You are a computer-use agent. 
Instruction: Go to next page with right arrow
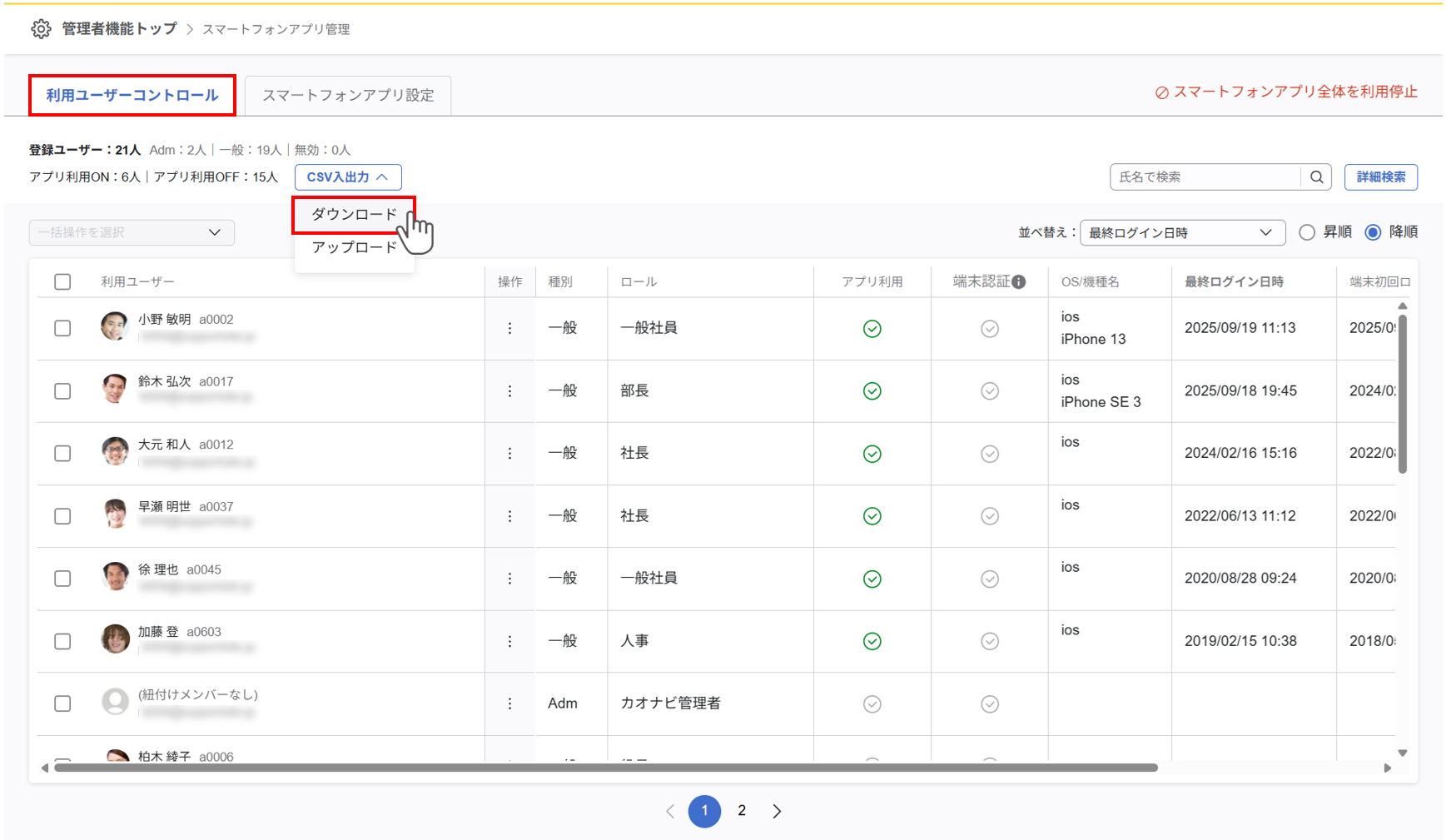click(x=776, y=811)
